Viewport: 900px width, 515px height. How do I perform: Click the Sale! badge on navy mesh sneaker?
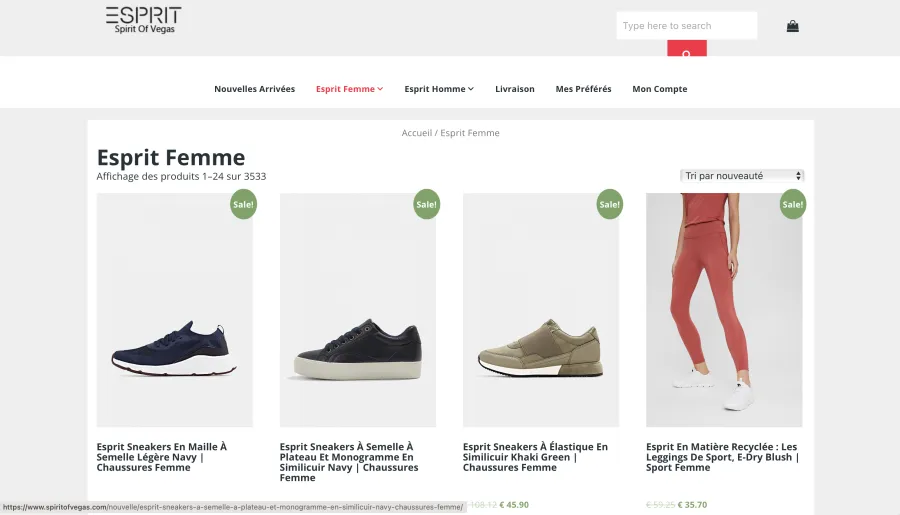click(243, 204)
